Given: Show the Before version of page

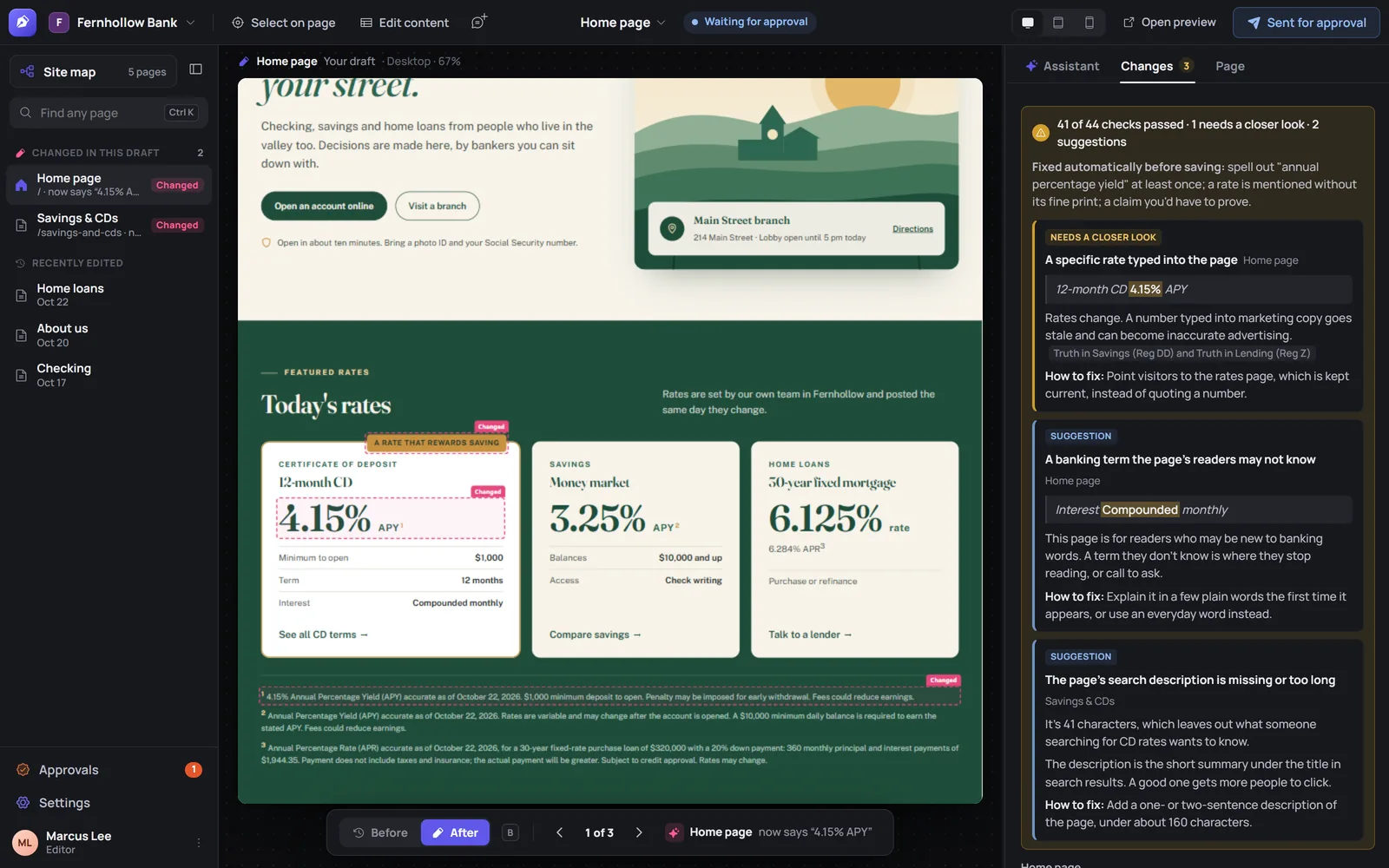Looking at the screenshot, I should 380,832.
